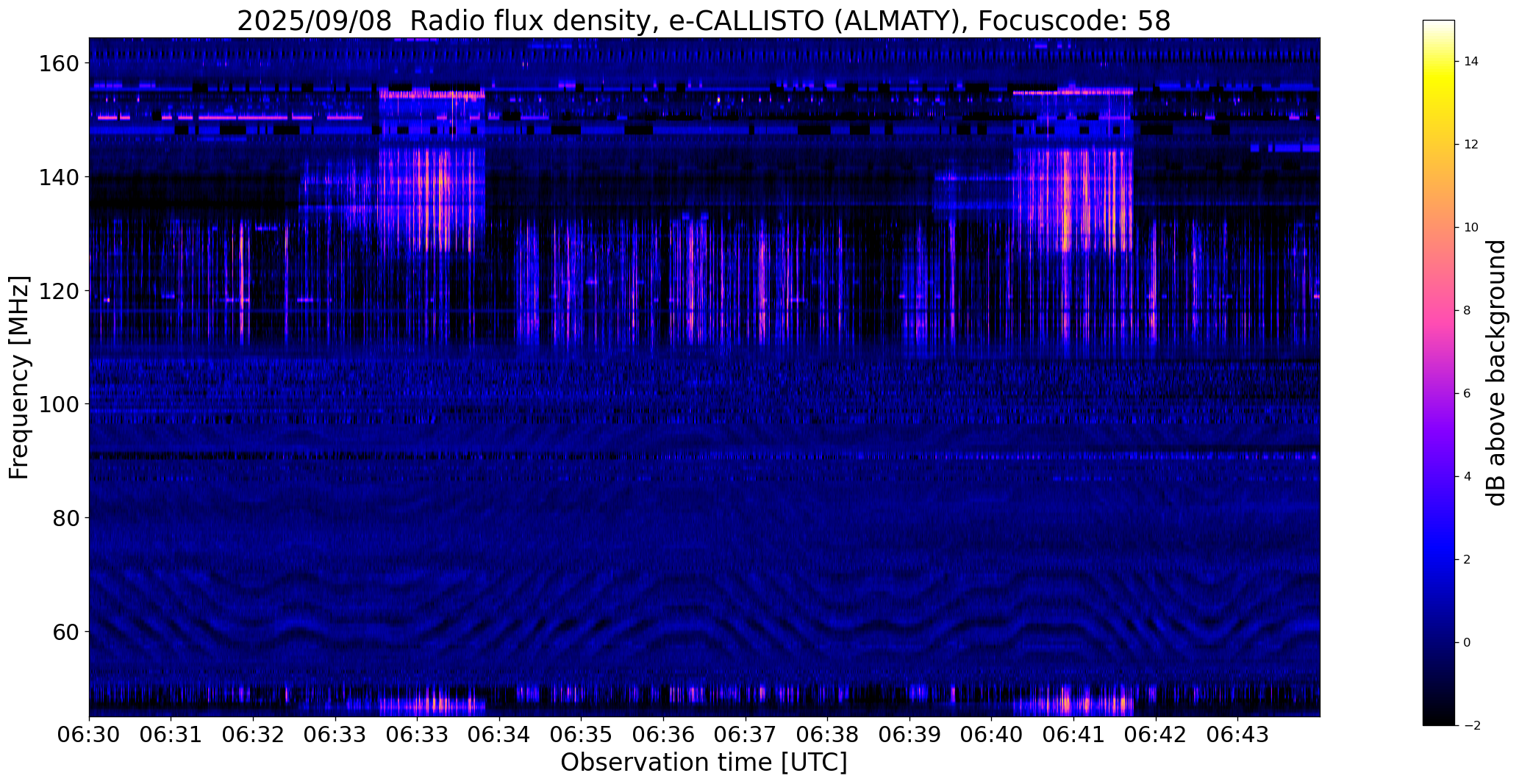Click the 120 frequency tick label
The width and height of the screenshot is (1519, 784).
[x=58, y=292]
